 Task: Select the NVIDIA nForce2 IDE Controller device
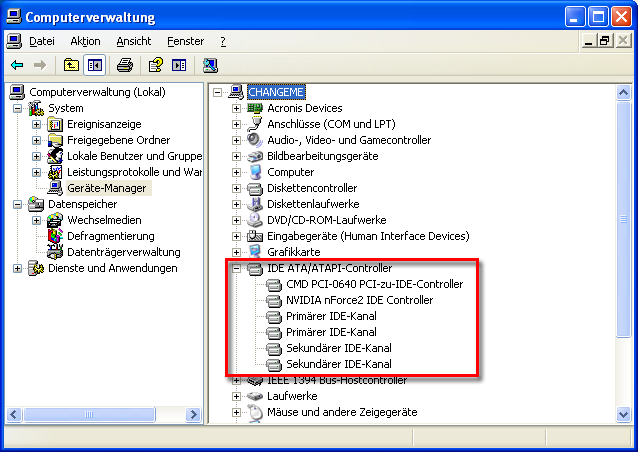(x=359, y=300)
